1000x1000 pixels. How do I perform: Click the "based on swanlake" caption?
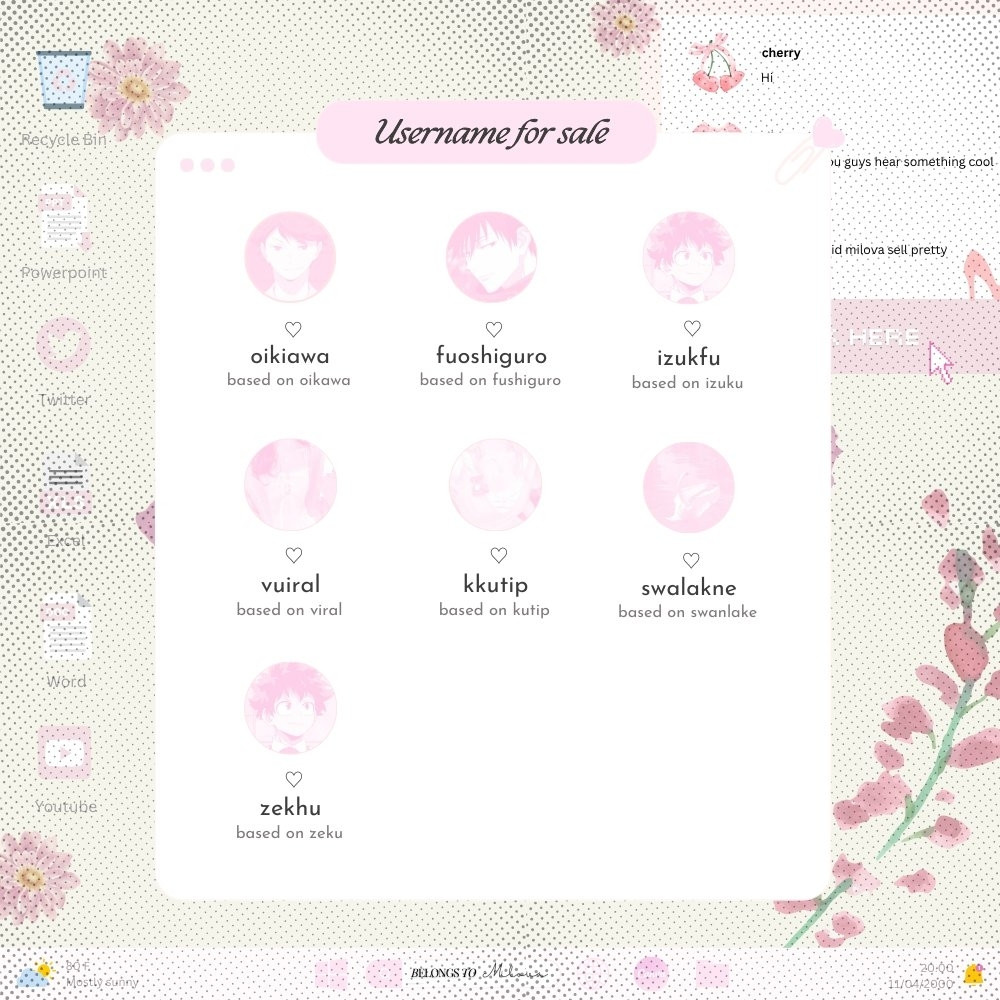point(688,612)
